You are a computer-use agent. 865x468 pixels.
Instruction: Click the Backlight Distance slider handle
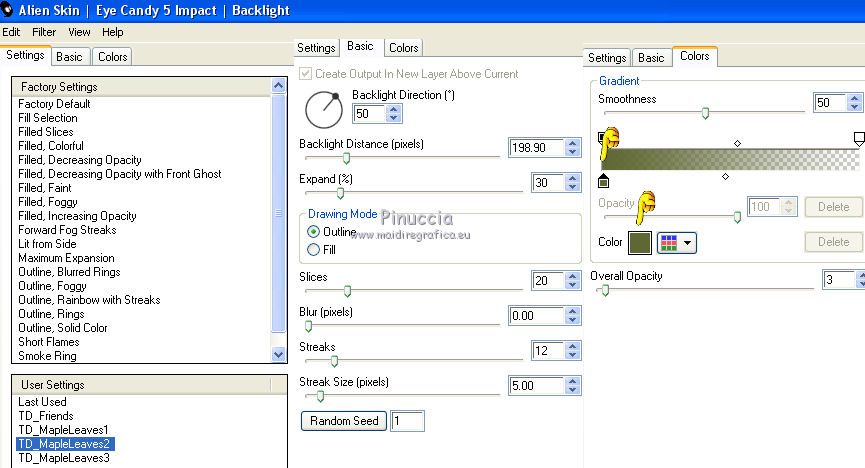click(x=346, y=158)
